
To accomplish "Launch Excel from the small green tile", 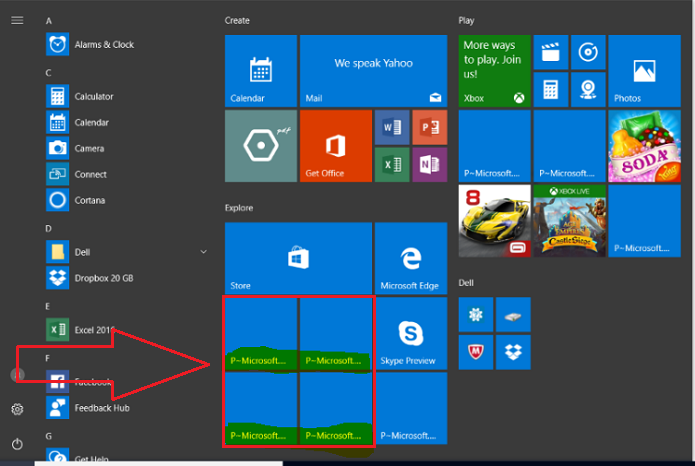I will (392, 165).
